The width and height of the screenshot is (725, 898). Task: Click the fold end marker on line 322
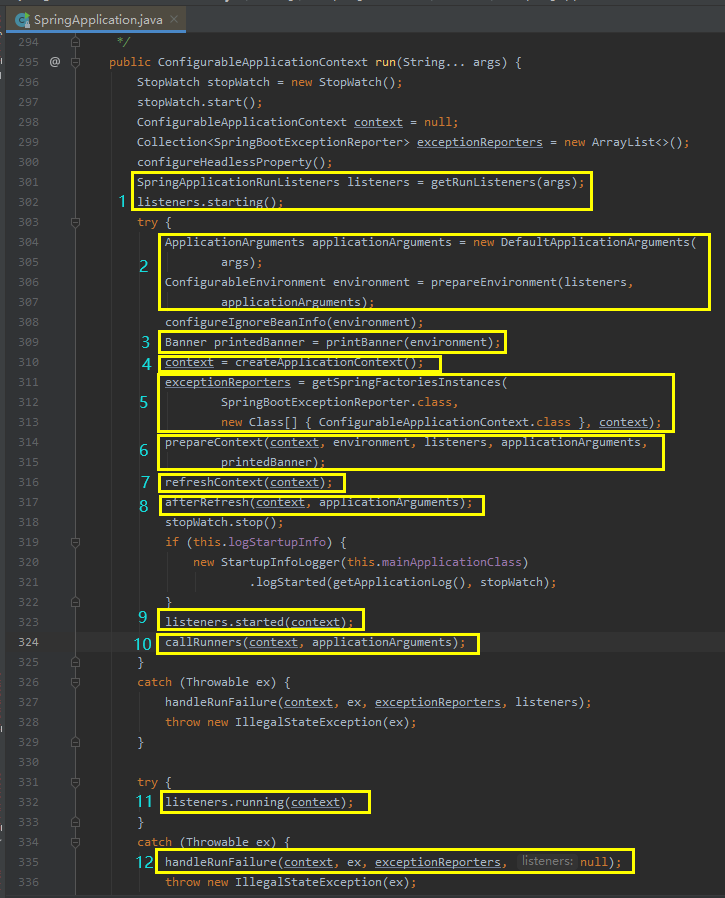coord(75,602)
